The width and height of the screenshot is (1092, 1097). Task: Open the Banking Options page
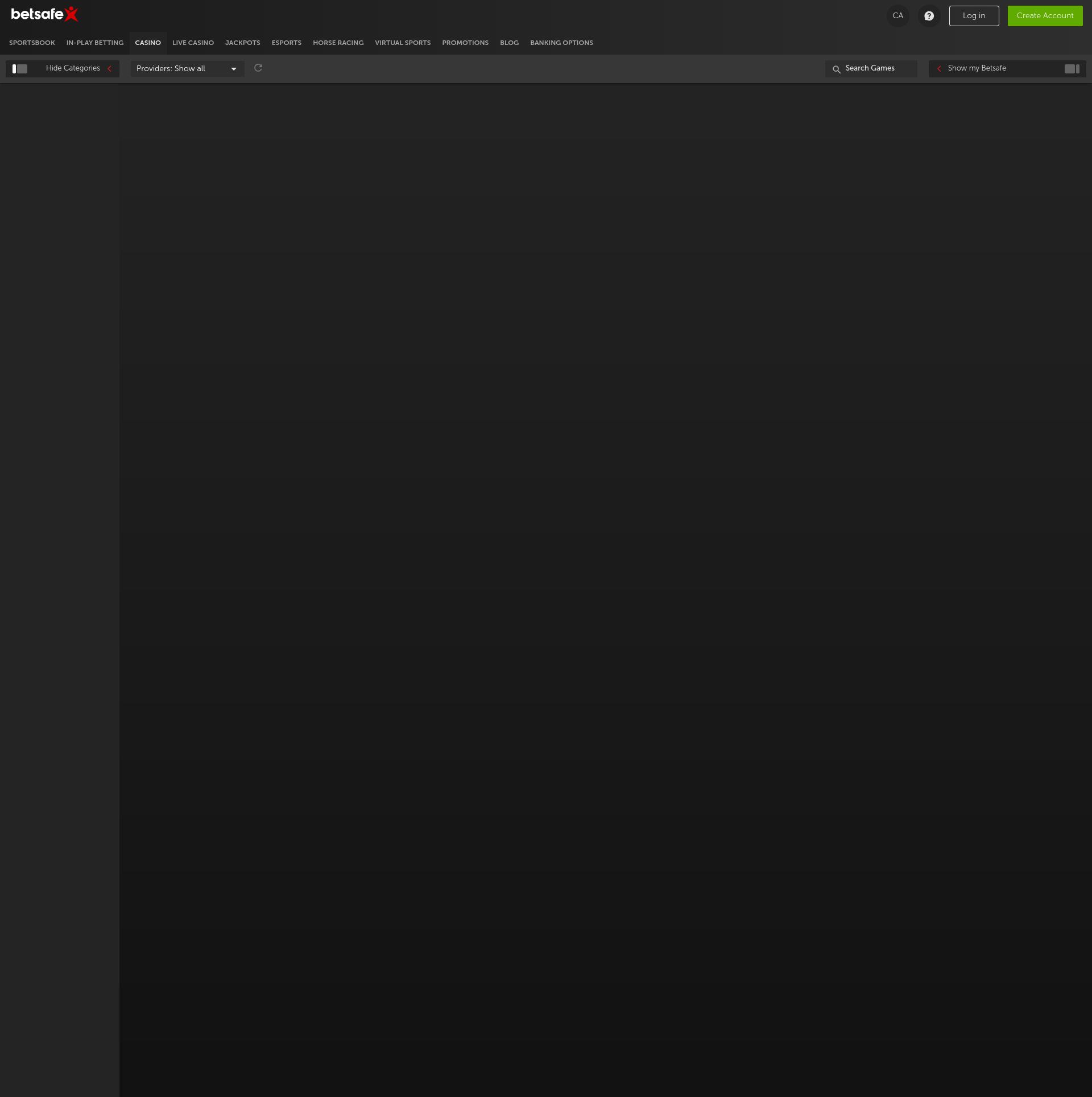(561, 43)
